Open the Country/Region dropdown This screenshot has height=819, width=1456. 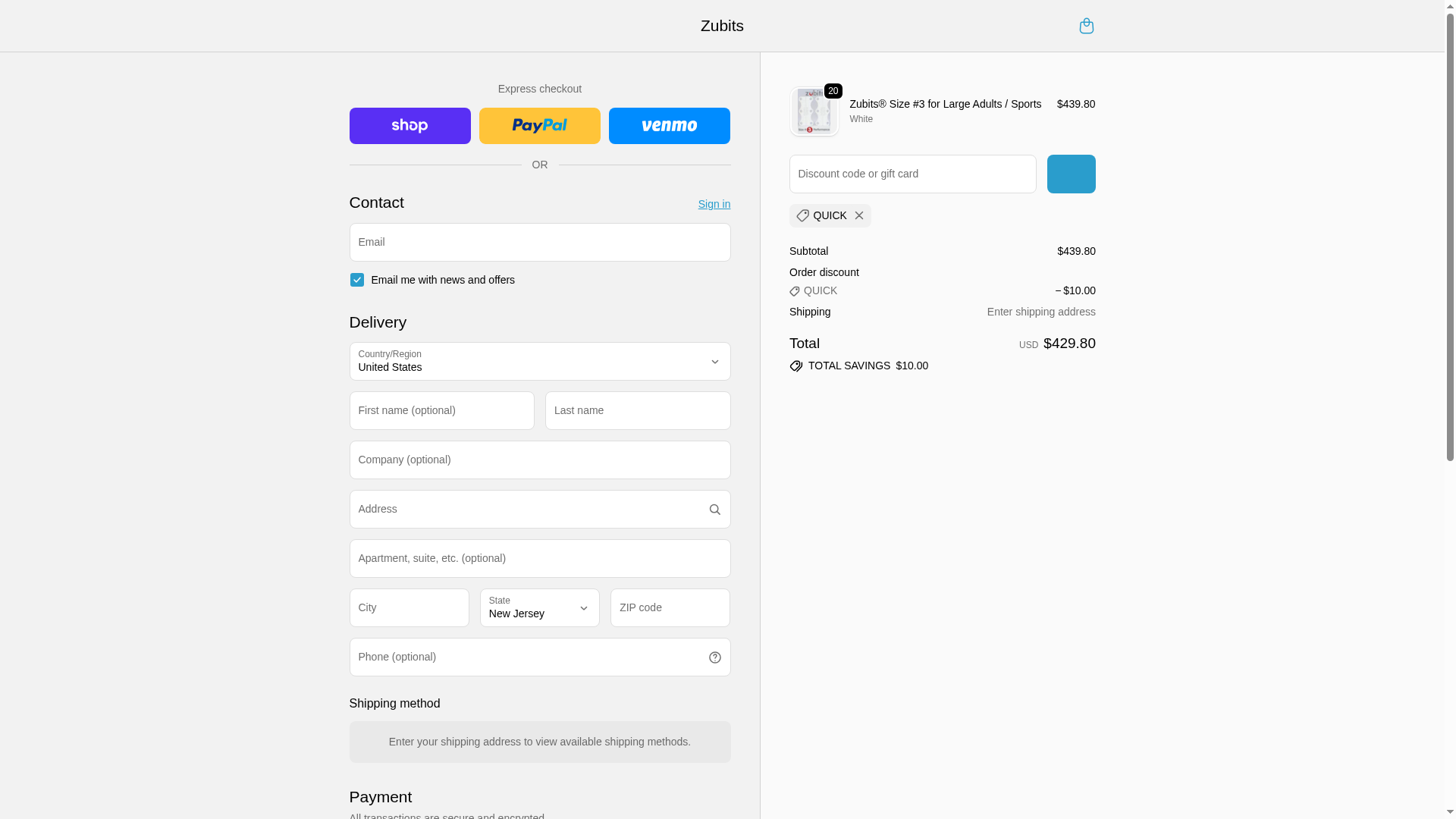coord(539,362)
